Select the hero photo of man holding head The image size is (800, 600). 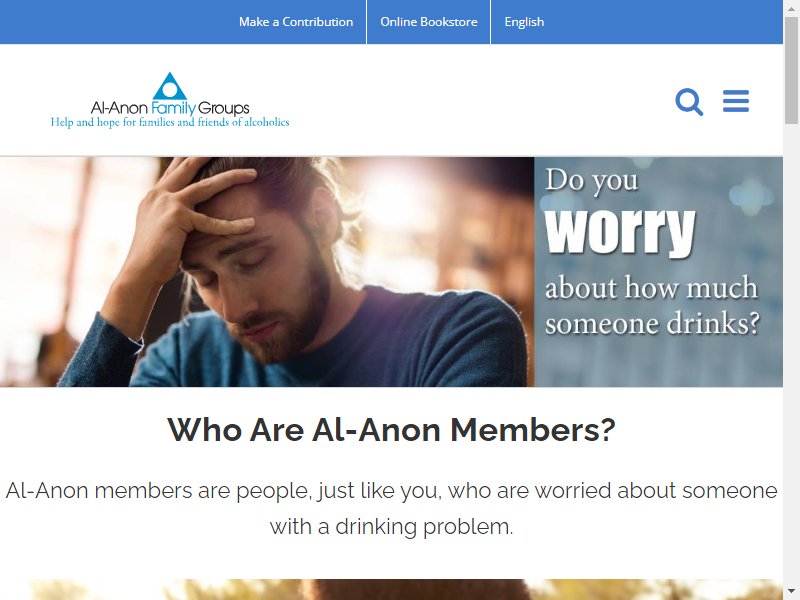click(x=267, y=271)
